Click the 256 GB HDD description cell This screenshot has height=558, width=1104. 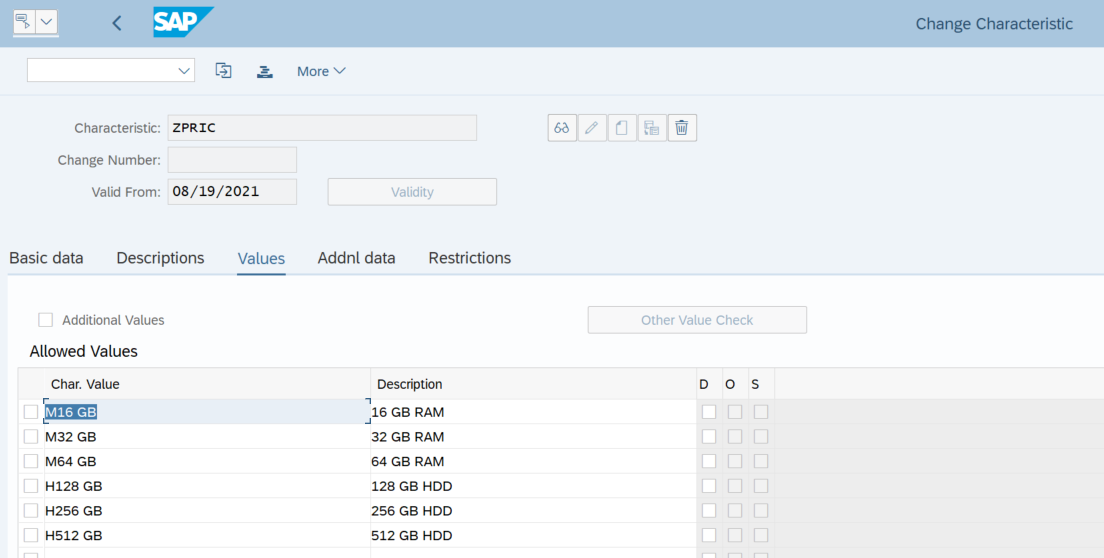coord(533,510)
